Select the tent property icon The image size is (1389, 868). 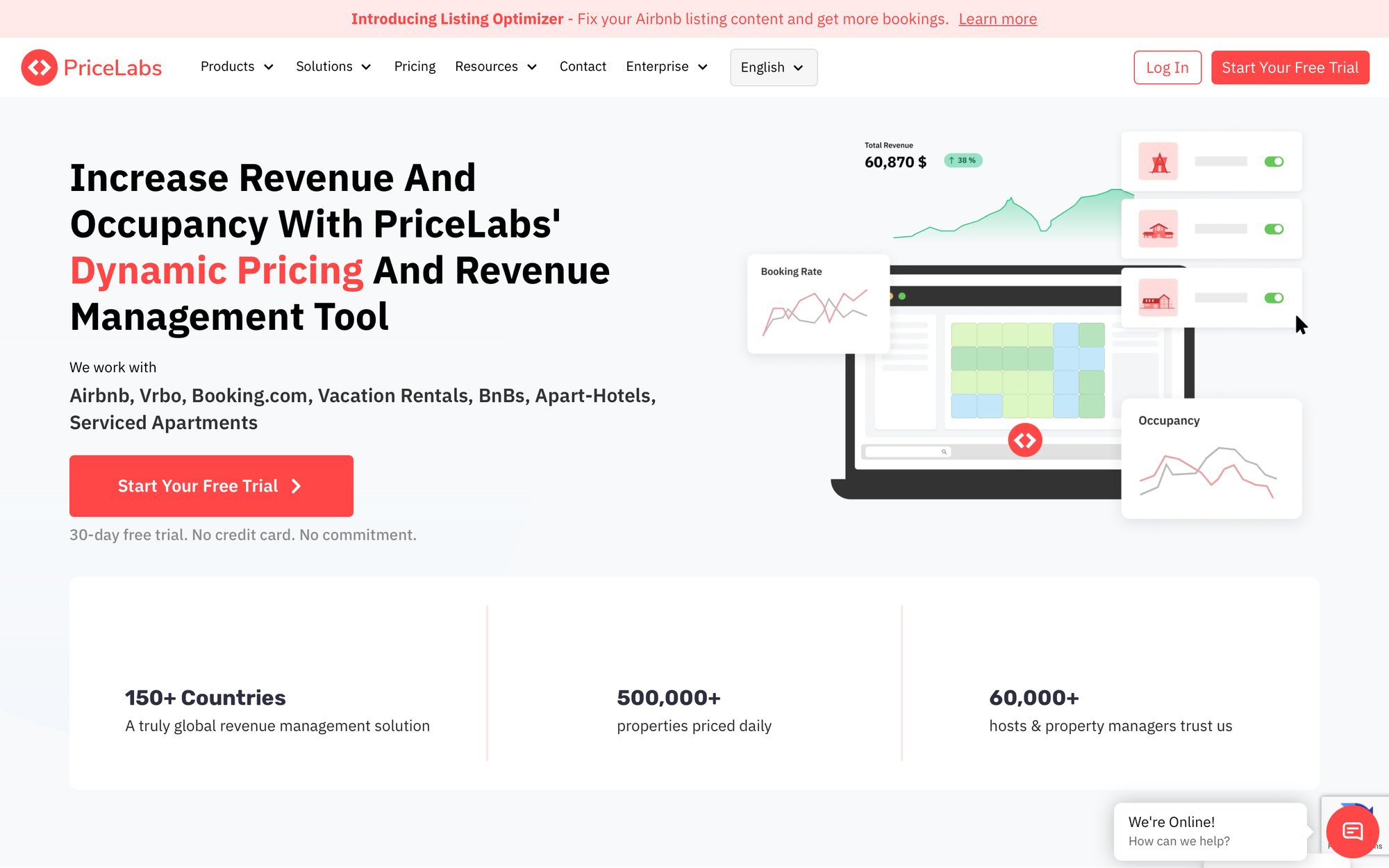[x=1158, y=160]
